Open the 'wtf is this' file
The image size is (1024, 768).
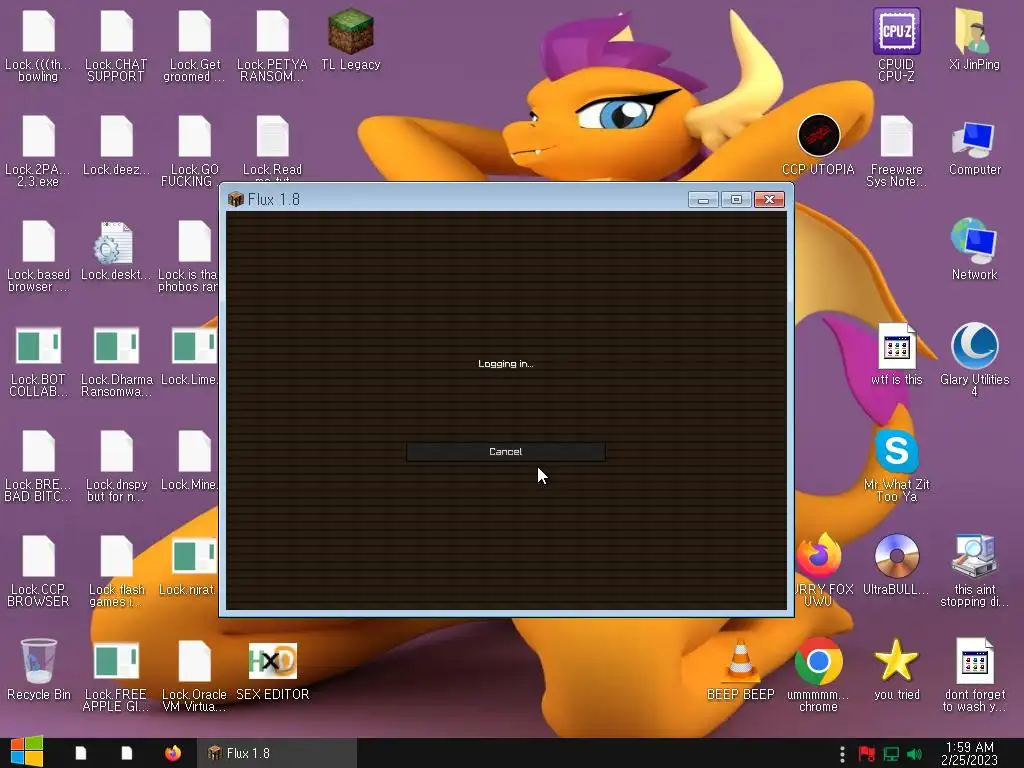[x=896, y=355]
